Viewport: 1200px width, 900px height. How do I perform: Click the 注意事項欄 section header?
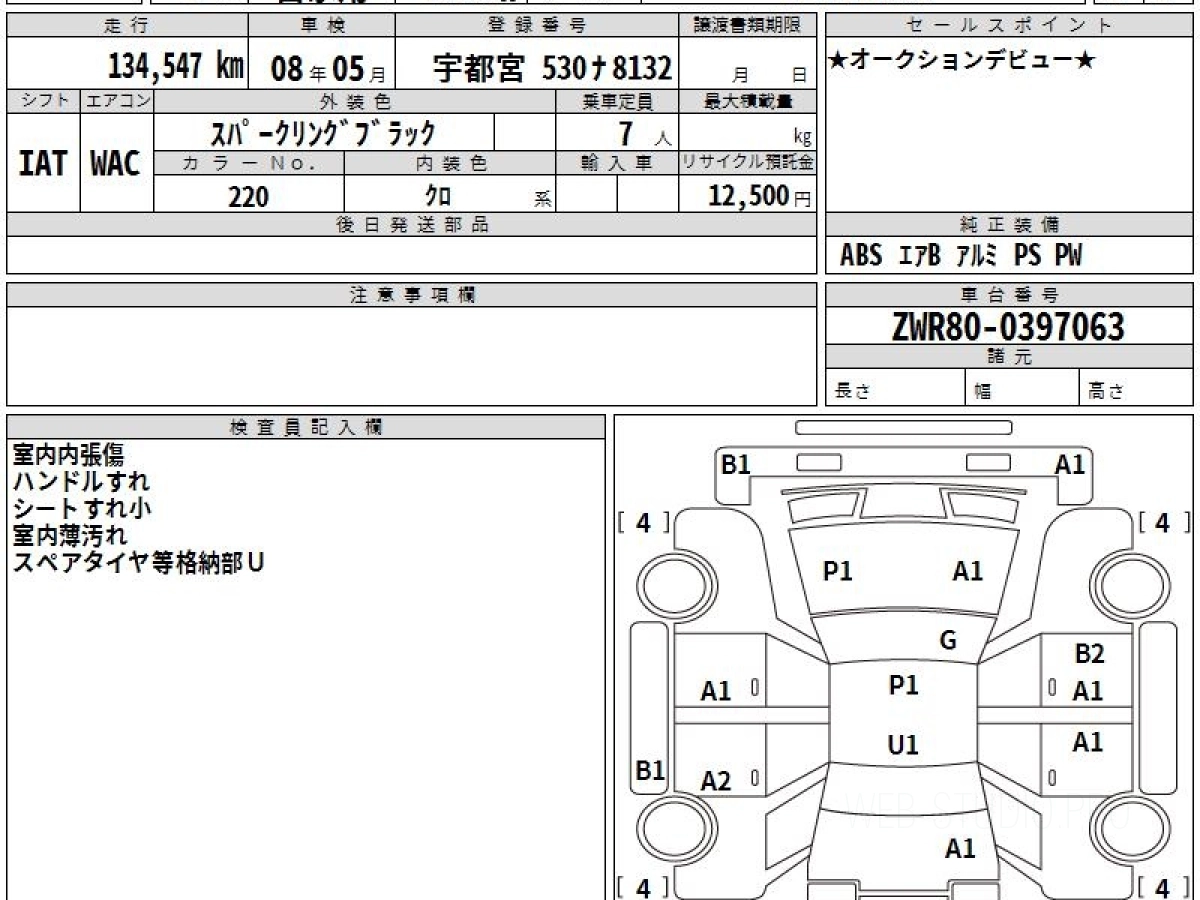point(412,295)
